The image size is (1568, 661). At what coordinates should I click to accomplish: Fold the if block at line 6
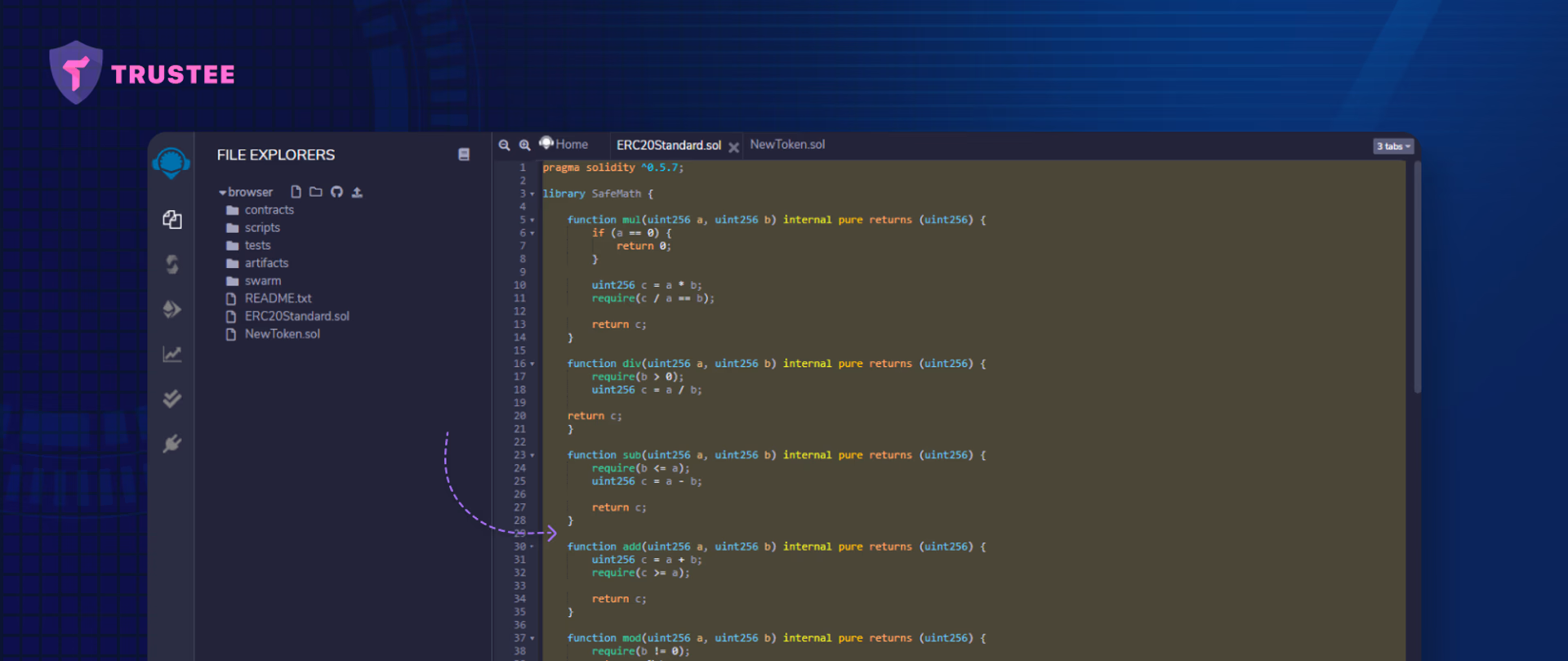(x=532, y=234)
